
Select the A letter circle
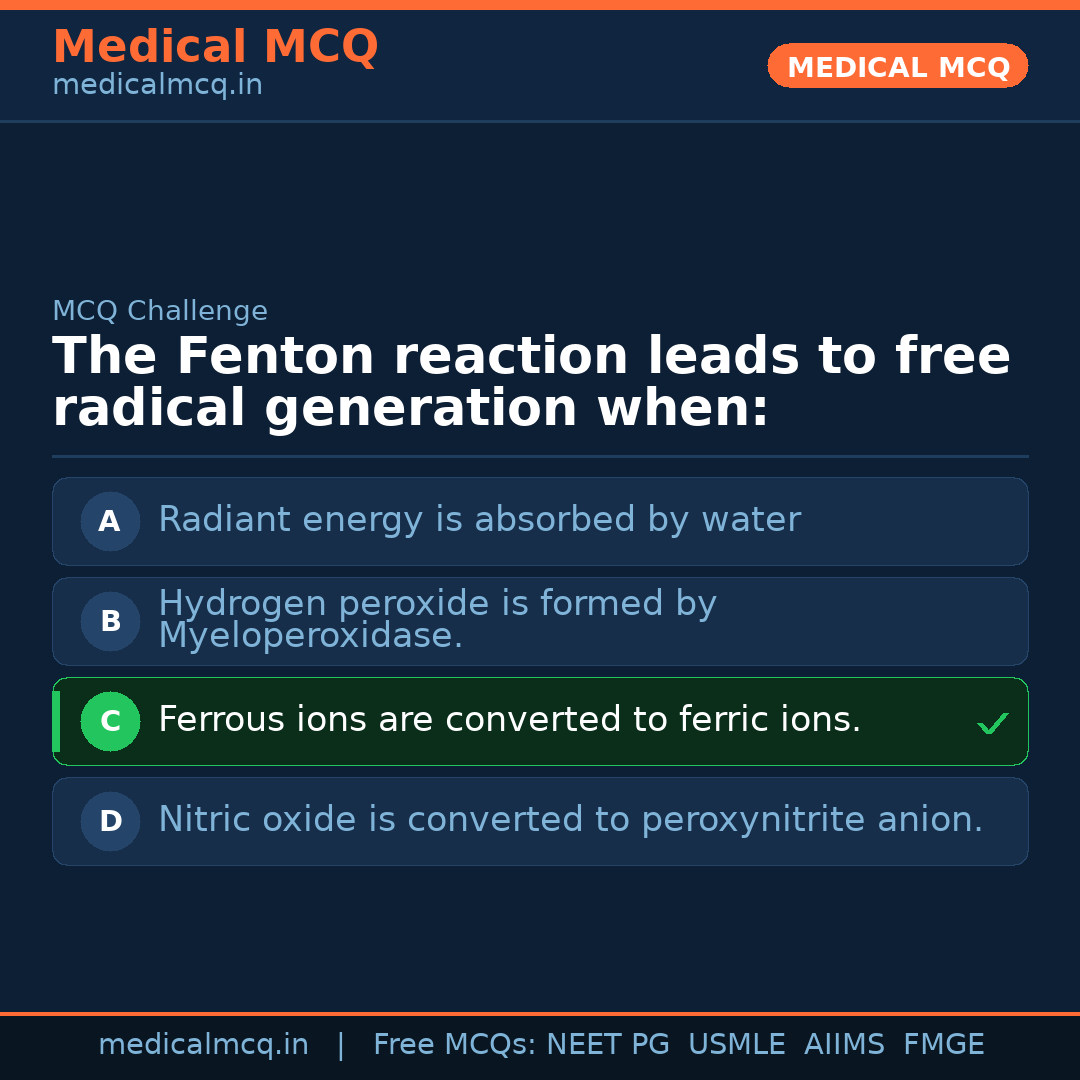click(x=110, y=521)
